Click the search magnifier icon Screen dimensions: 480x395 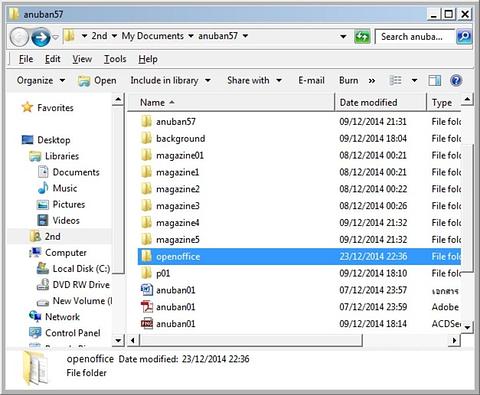point(464,36)
